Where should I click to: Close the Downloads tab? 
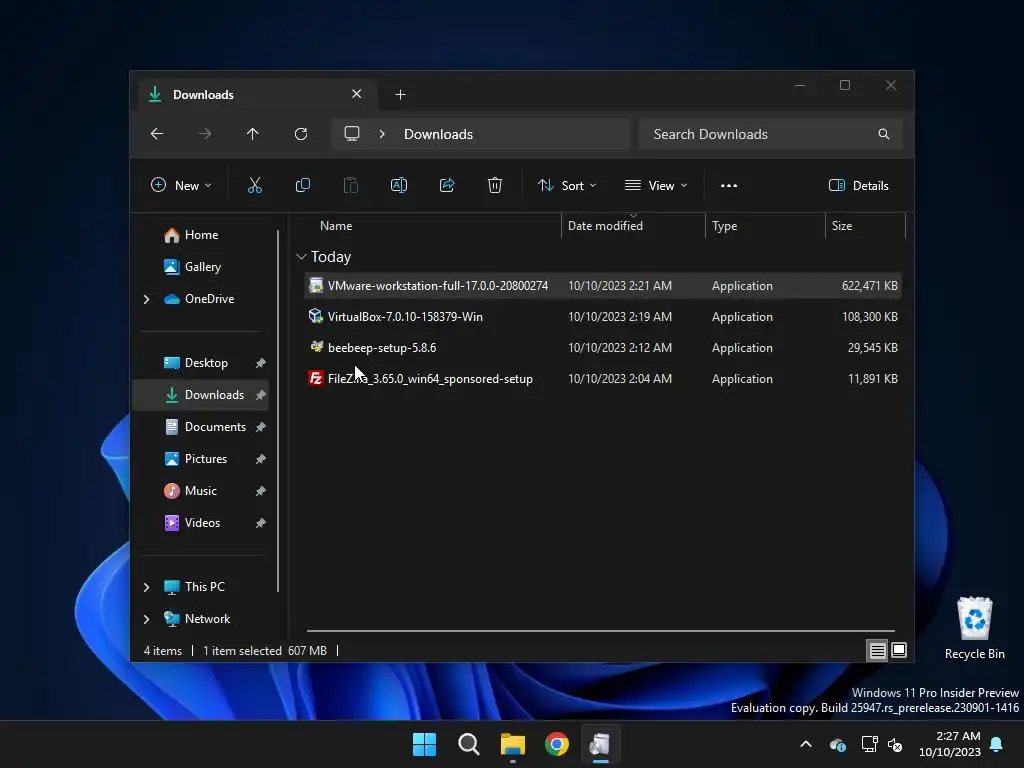tap(357, 94)
